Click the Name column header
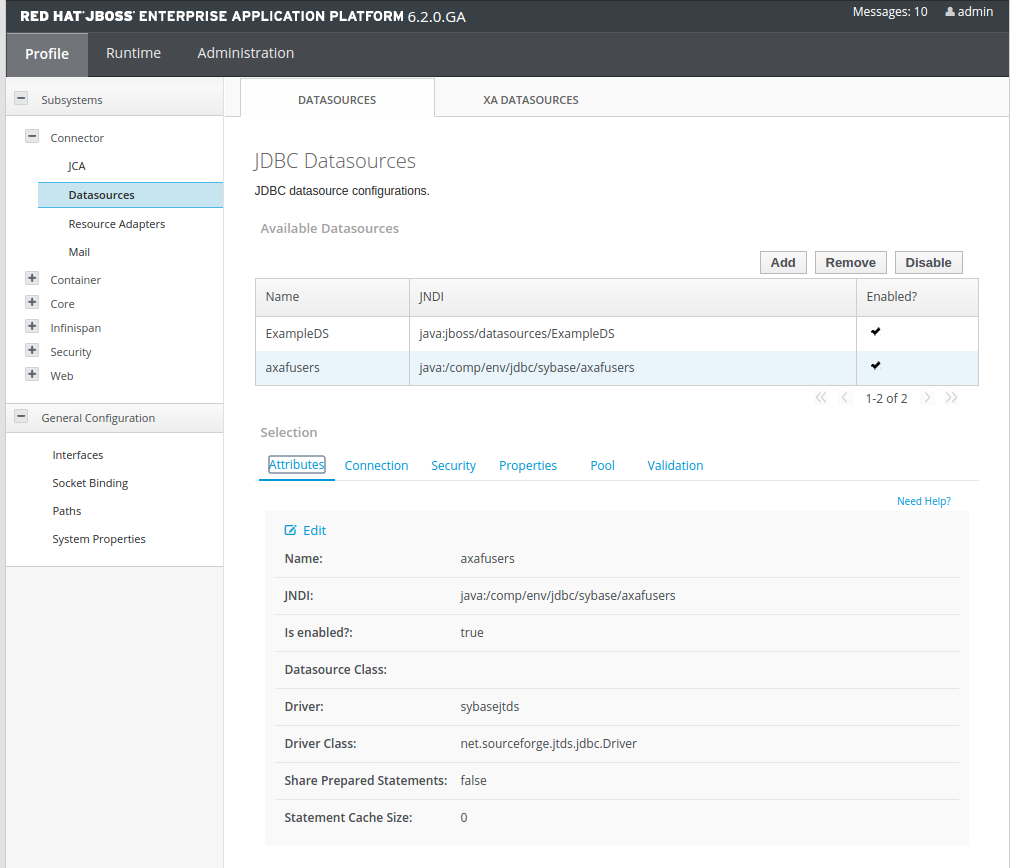The image size is (1010, 868). (332, 297)
